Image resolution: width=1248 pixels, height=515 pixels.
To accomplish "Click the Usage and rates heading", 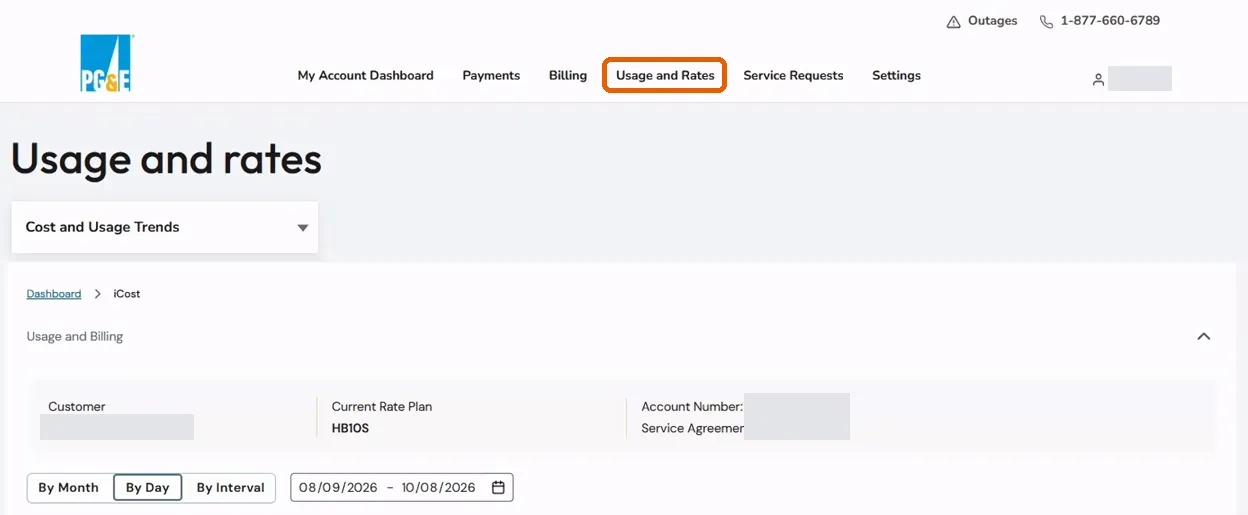I will click(167, 160).
